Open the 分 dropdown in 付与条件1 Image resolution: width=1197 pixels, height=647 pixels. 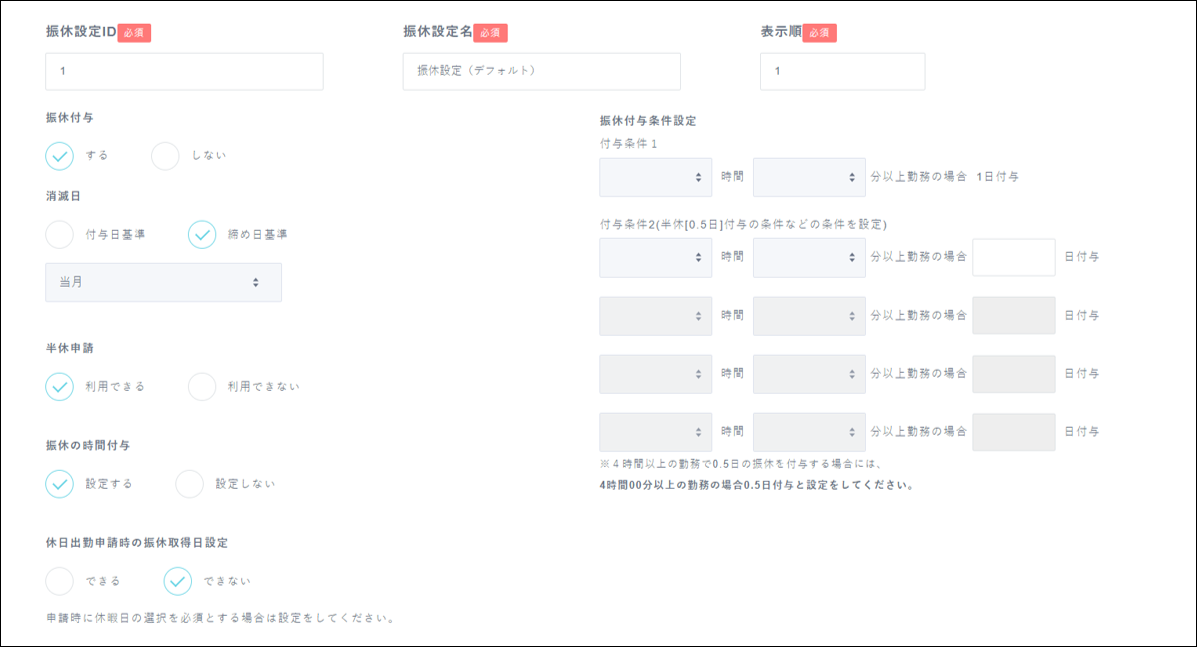click(810, 176)
